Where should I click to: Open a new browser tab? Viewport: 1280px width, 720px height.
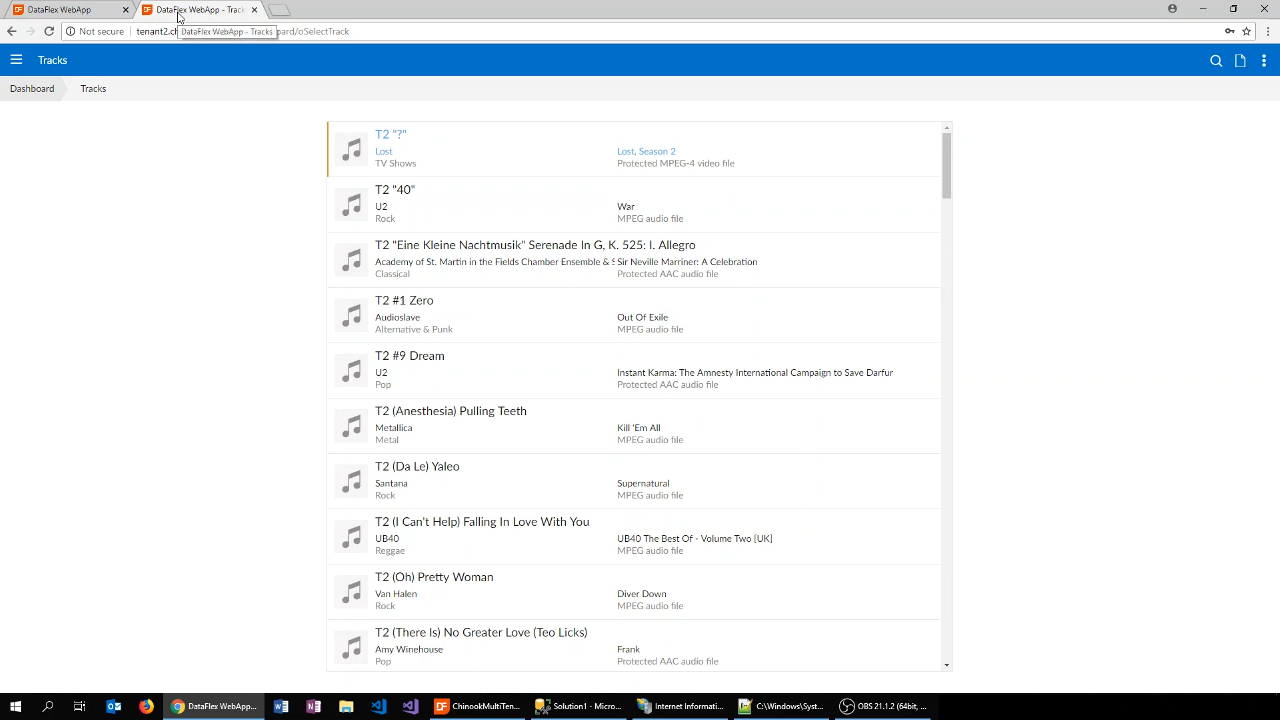coord(280,10)
